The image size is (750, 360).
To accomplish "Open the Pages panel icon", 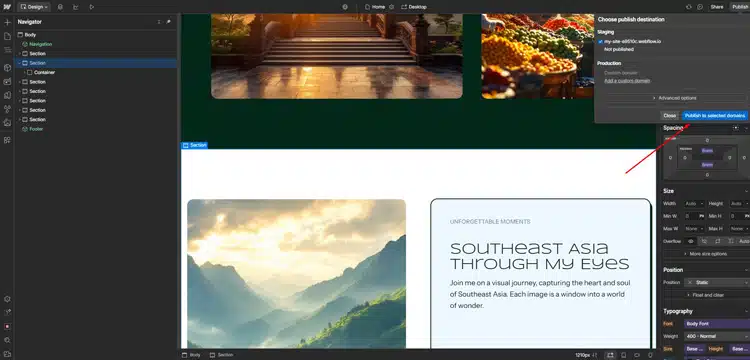I will coord(7,36).
